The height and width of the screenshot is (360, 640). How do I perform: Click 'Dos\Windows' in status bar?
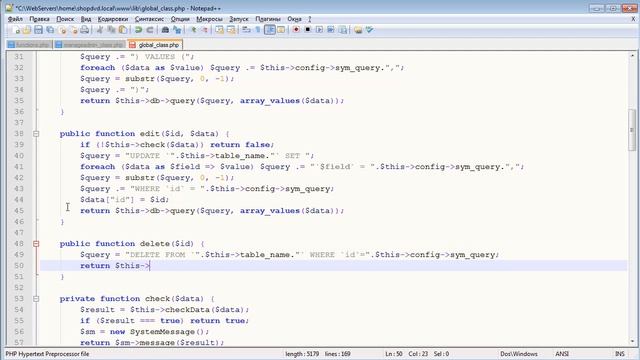(x=519, y=354)
